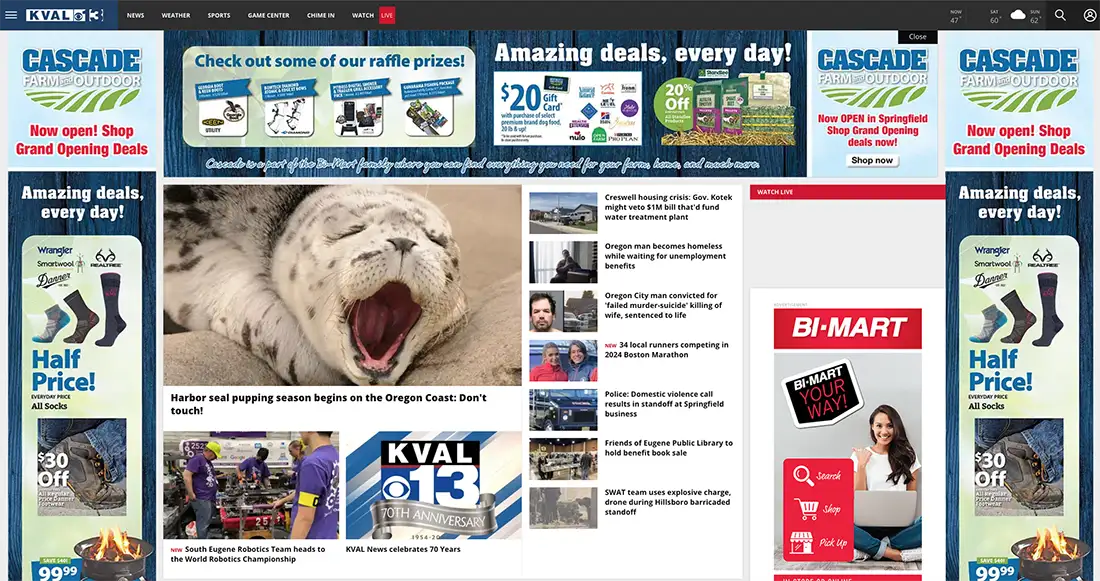Open the Chime In menu
1100x581 pixels.
click(321, 15)
